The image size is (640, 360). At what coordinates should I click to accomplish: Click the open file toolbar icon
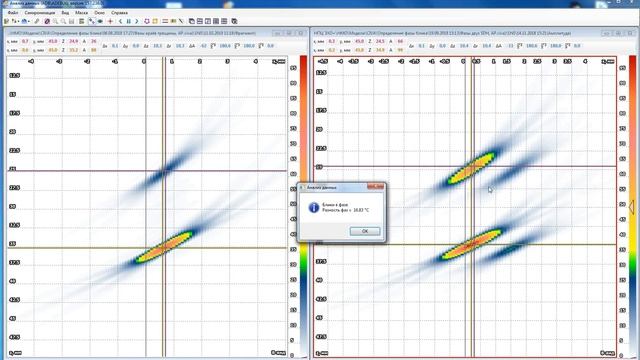pos(6,21)
